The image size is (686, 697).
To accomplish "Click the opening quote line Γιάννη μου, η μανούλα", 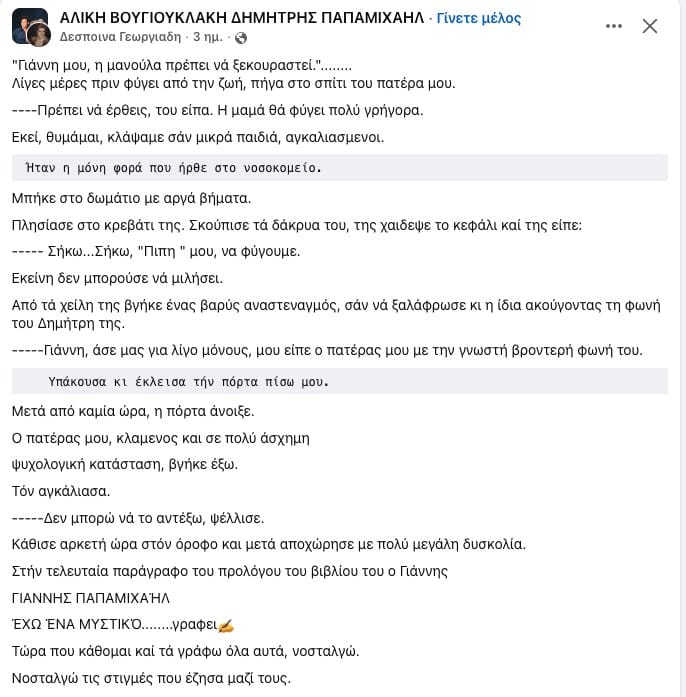I will (182, 65).
